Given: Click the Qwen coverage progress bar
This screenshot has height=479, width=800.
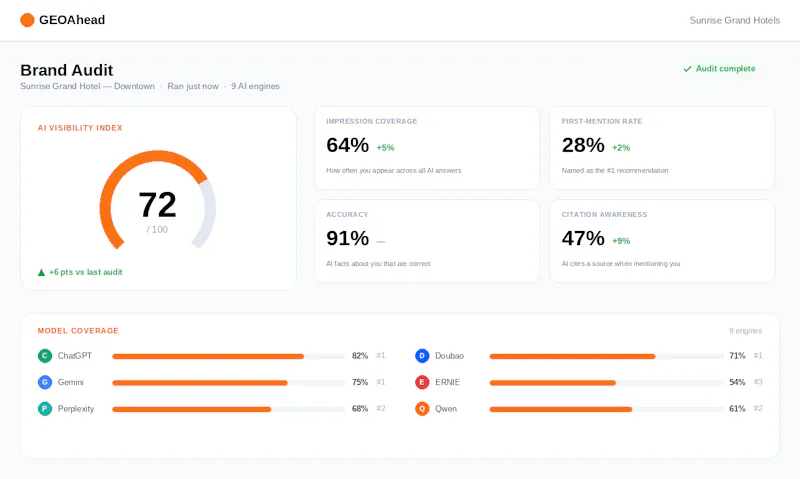Looking at the screenshot, I should click(606, 409).
